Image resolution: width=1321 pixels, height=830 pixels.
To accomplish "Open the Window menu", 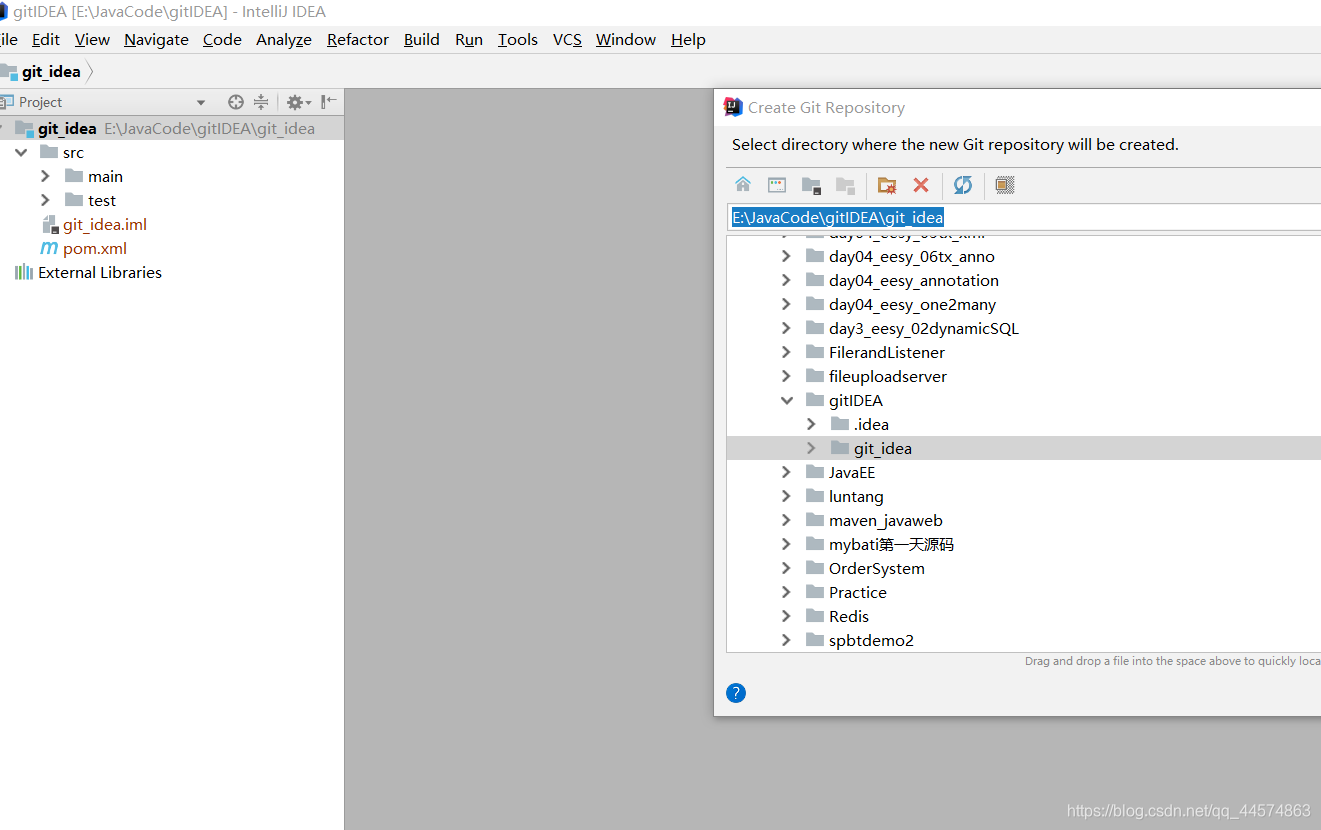I will [x=626, y=39].
